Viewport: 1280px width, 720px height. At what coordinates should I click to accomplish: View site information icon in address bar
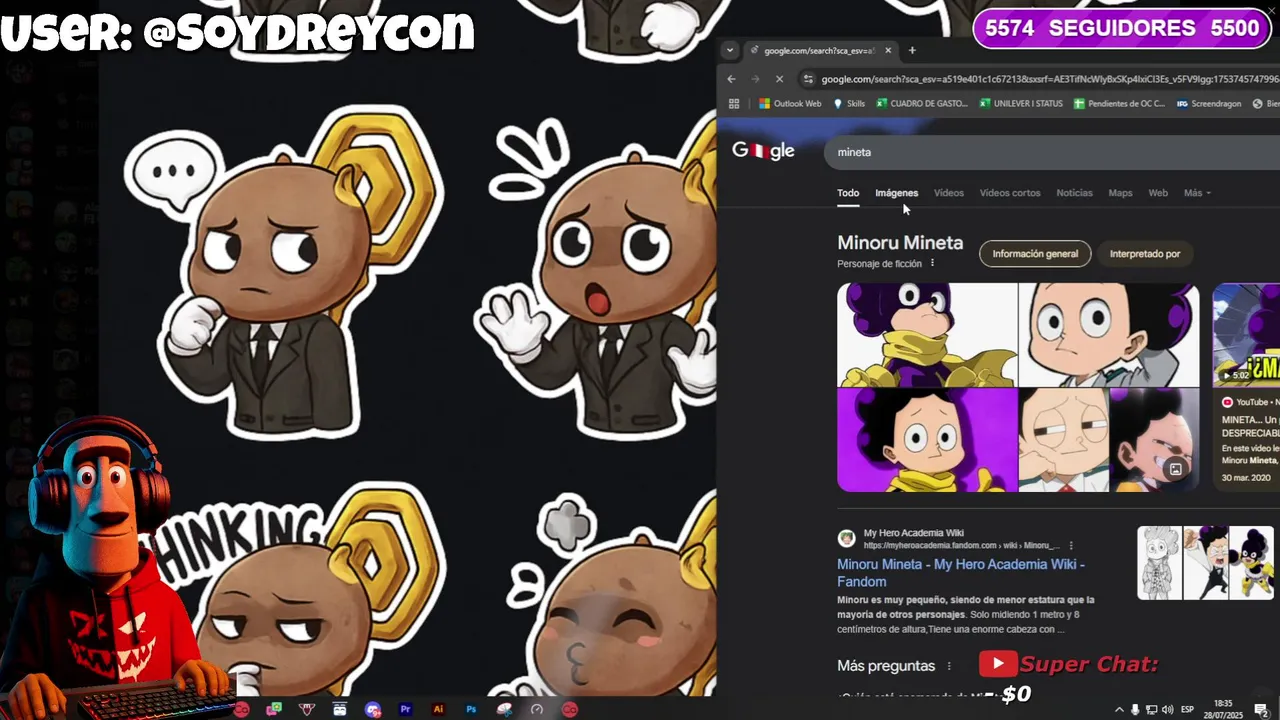coord(808,79)
